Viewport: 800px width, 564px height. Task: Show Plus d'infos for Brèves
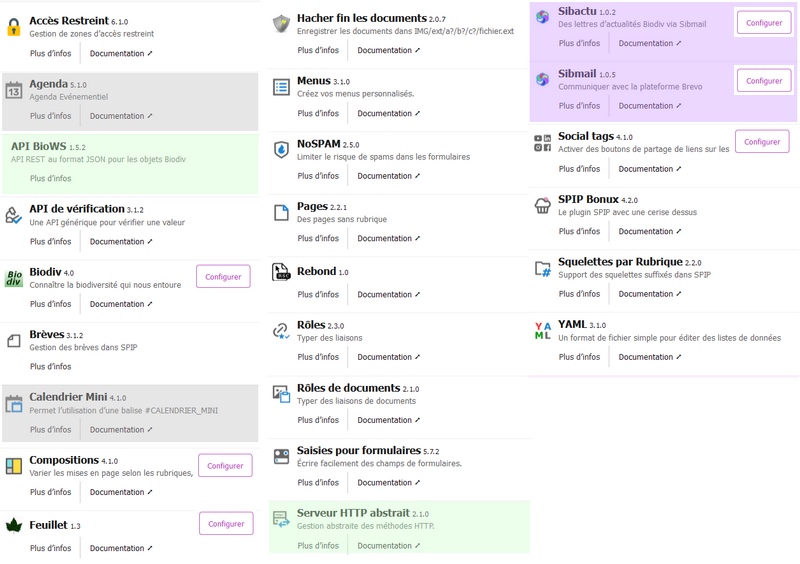click(51, 367)
